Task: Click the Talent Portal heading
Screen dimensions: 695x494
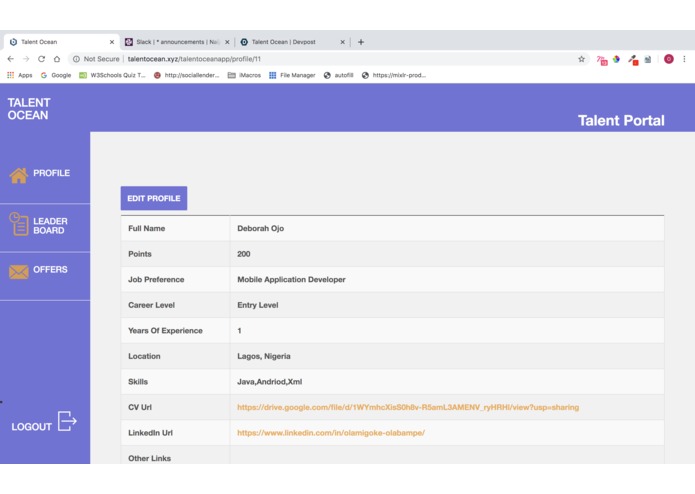Action: 621,121
